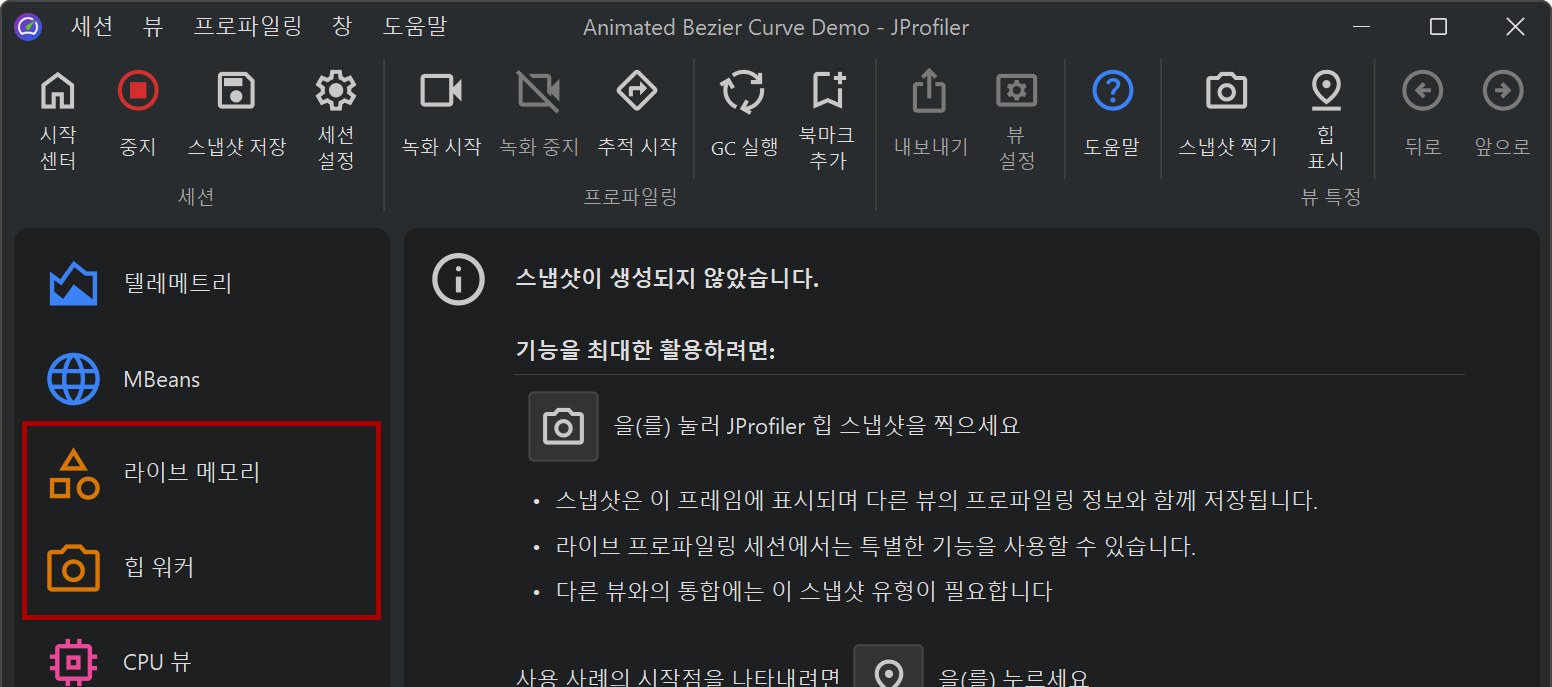Open the 뷰 menu
This screenshot has height=687, width=1552.
coord(153,27)
